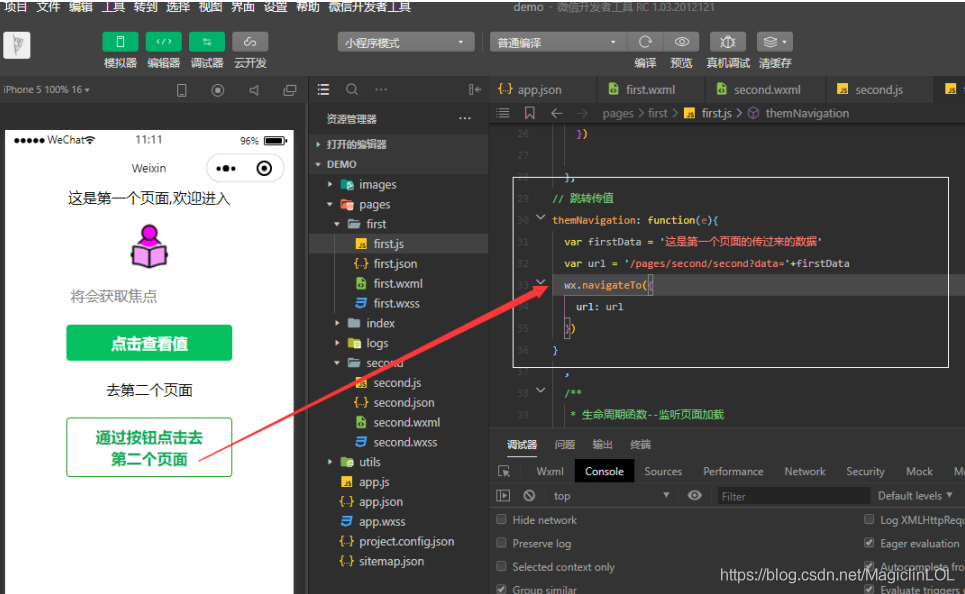The height and width of the screenshot is (594, 965).
Task: Tick the Preserve log checkbox
Action: coord(502,543)
